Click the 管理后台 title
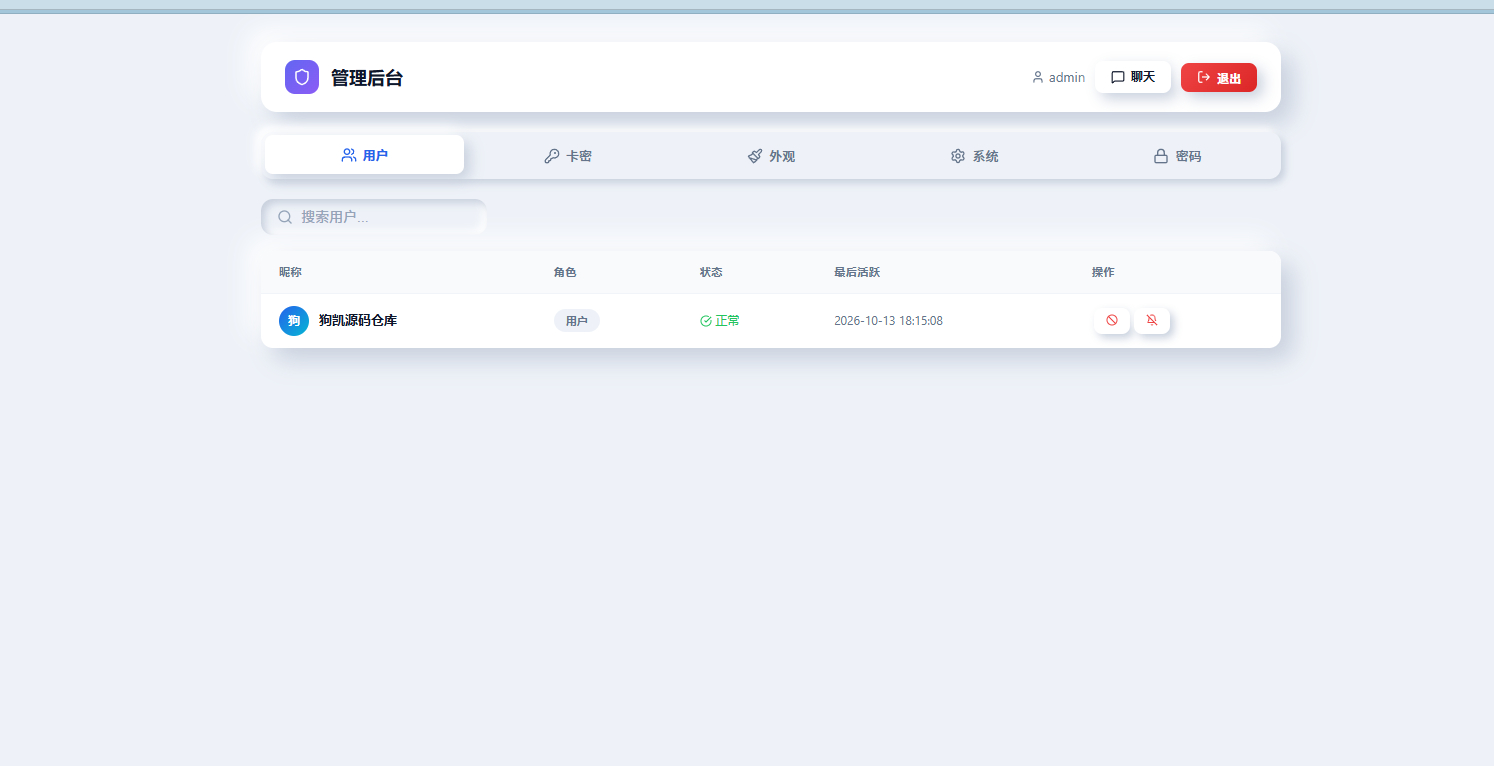1494x766 pixels. [x=367, y=78]
